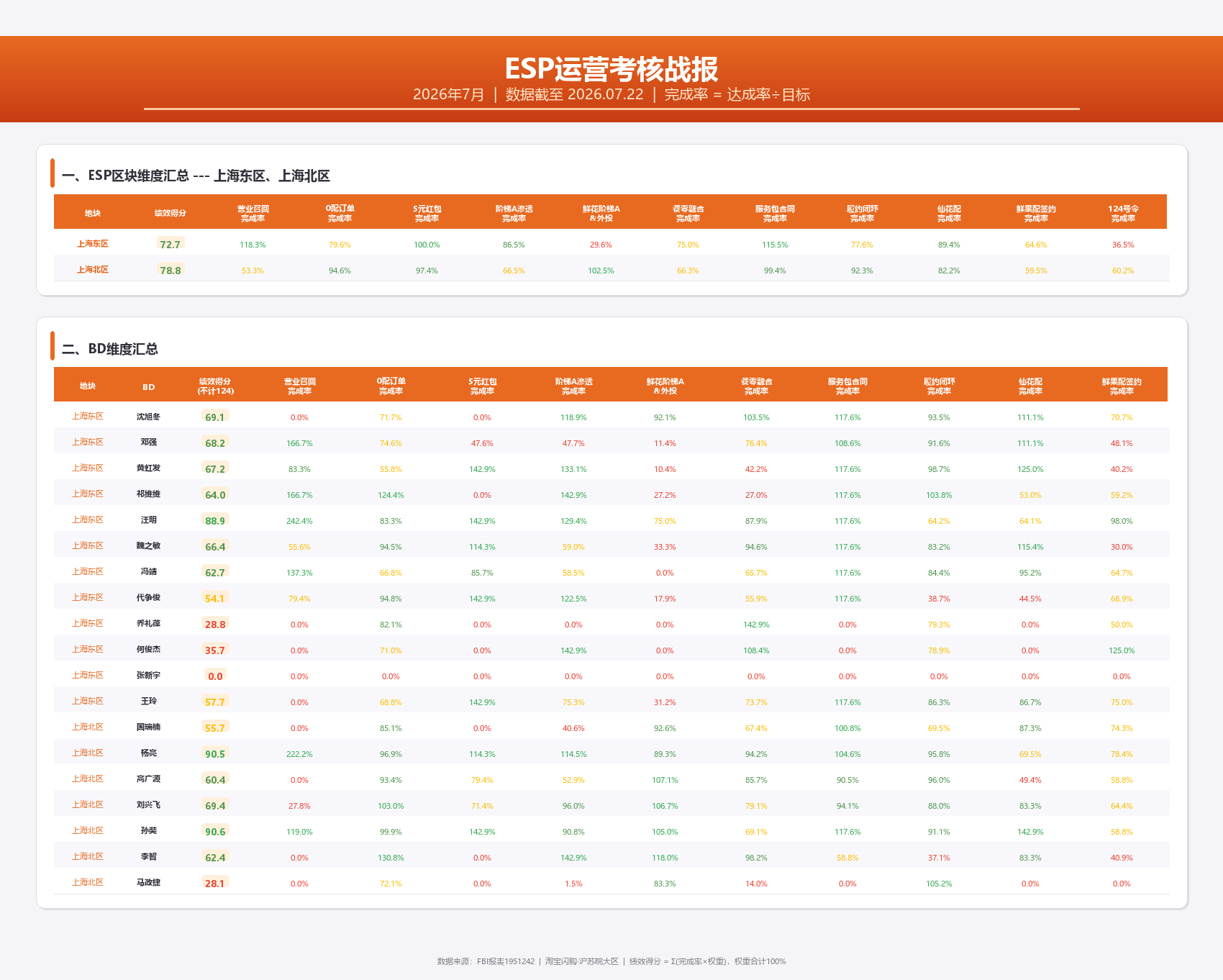The image size is (1223, 980).
Task: Click BD name 冯婧
Action: (149, 572)
